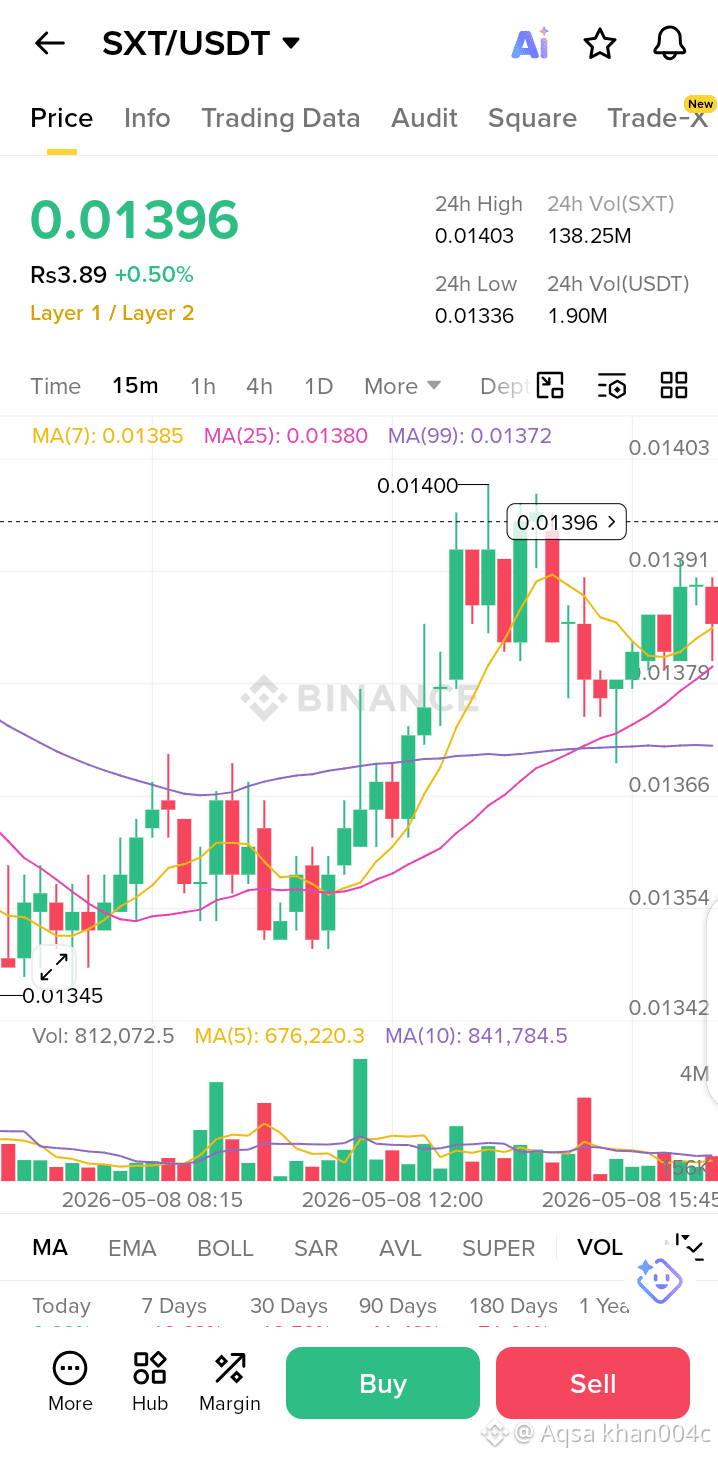The image size is (718, 1458).
Task: Tap the back arrow icon
Action: pyautogui.click(x=49, y=43)
